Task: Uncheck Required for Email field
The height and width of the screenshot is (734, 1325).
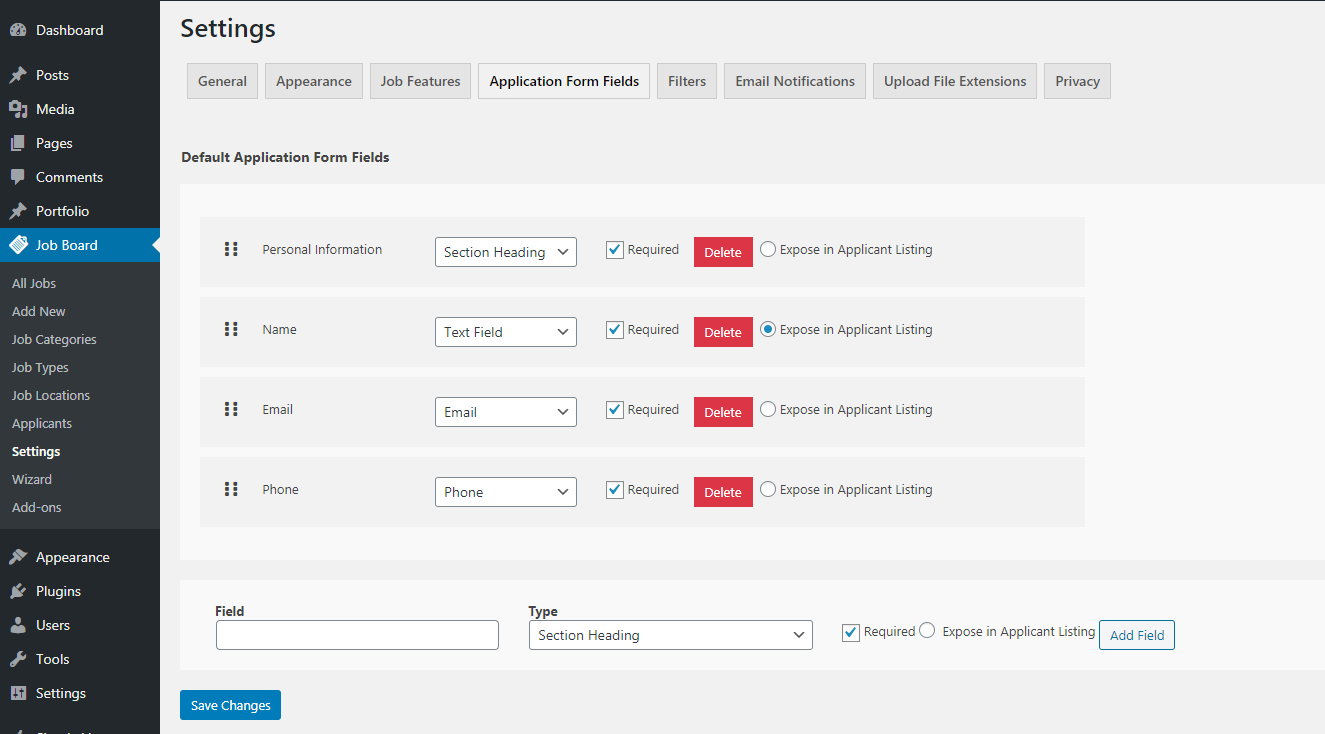Action: tap(615, 410)
